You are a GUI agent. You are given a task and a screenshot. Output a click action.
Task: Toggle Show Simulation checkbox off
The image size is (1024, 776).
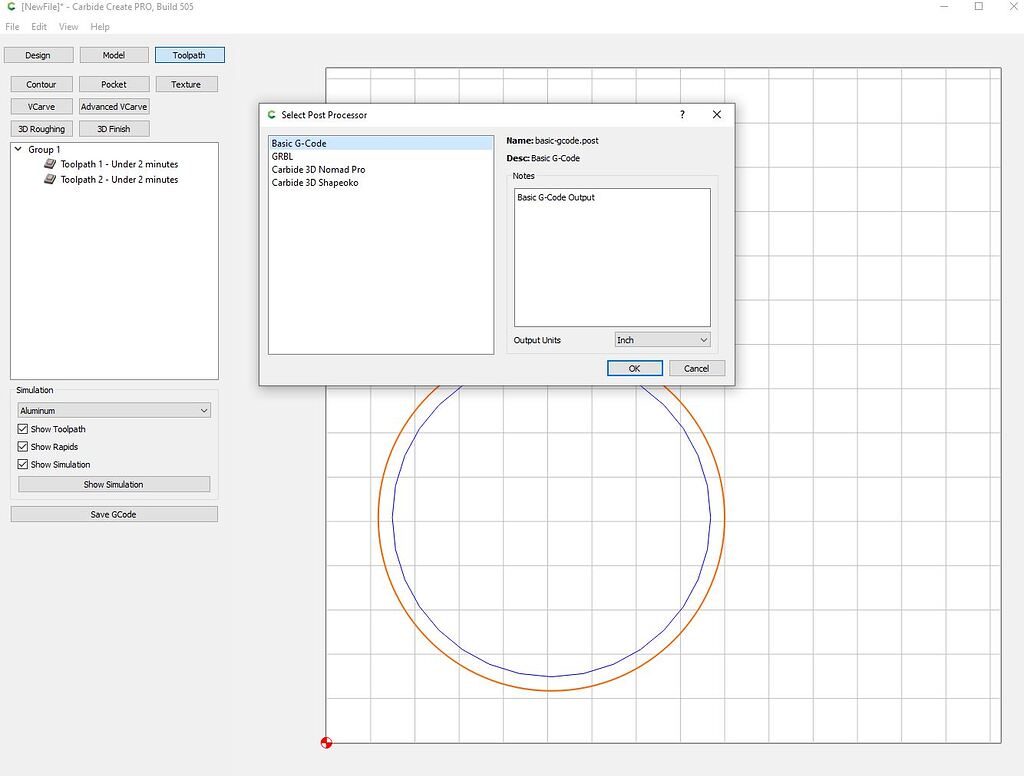(23, 464)
